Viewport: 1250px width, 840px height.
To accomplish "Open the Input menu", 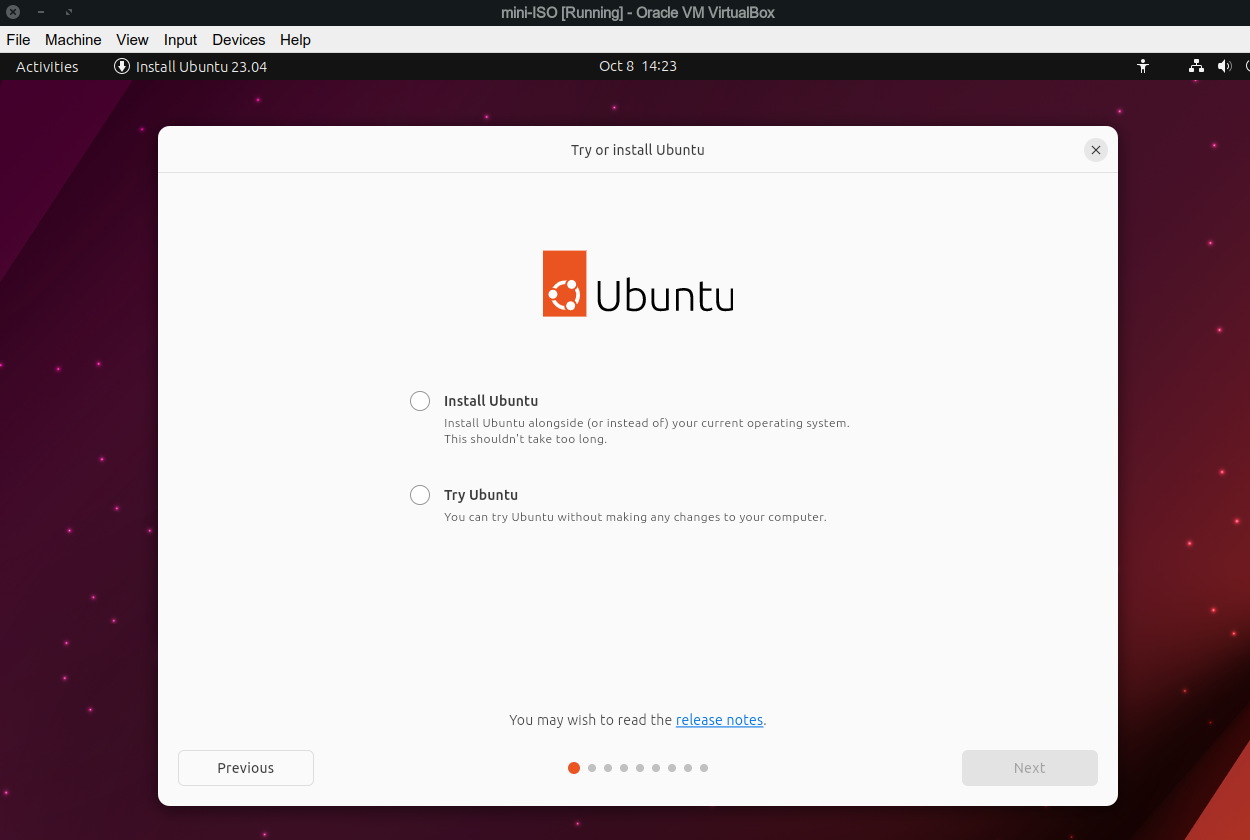I will click(179, 40).
